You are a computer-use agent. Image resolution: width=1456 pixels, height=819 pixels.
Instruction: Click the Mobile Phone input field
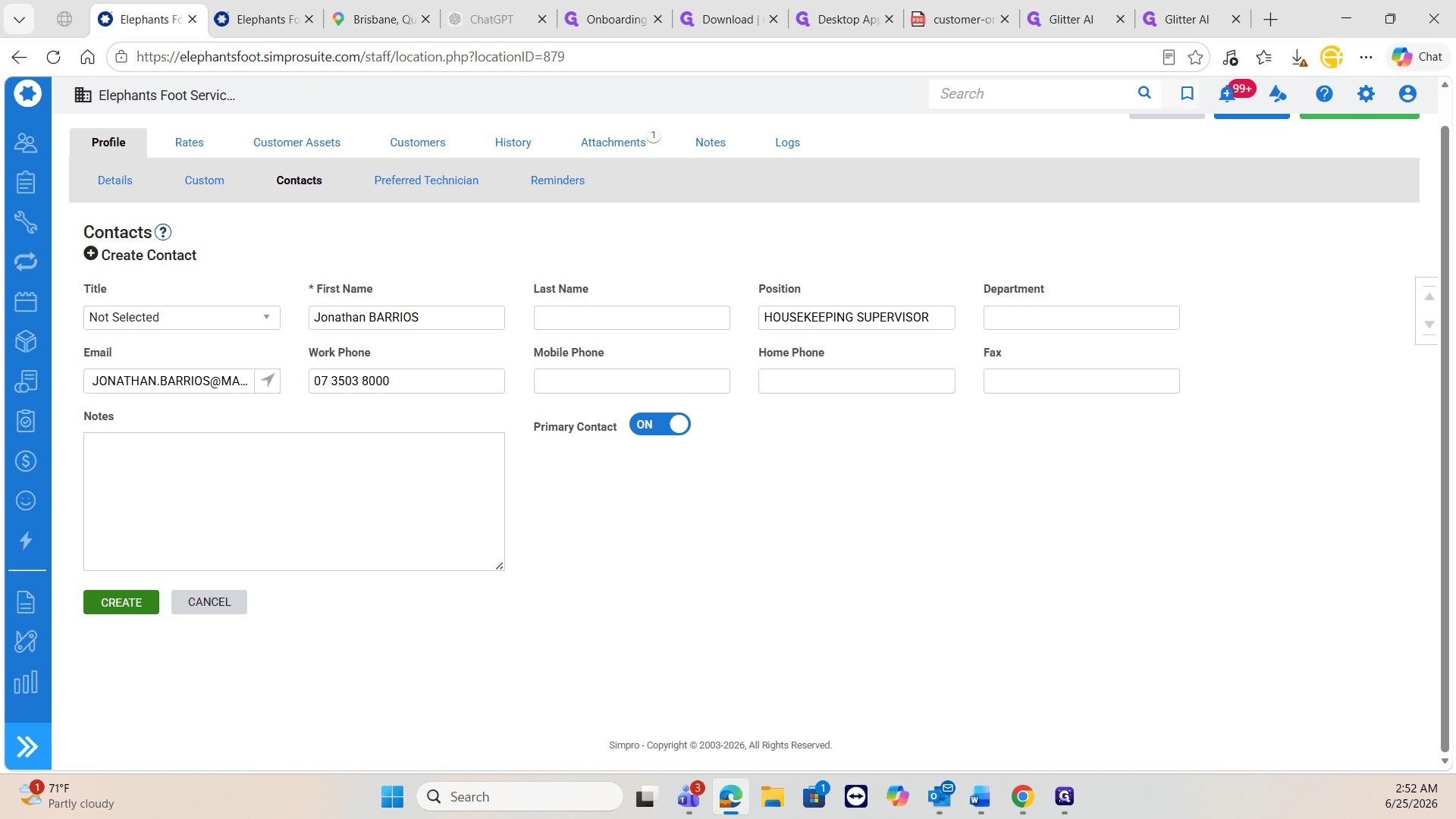[632, 381]
